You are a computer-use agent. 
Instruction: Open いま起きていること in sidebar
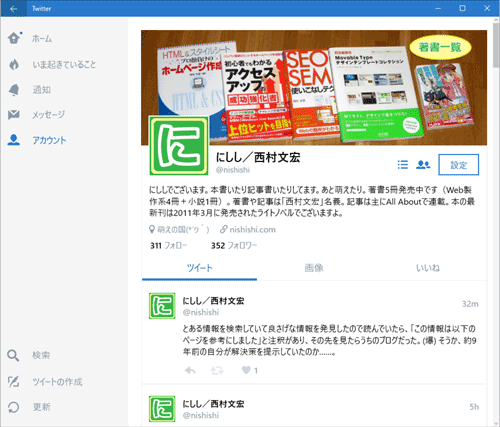(x=64, y=64)
